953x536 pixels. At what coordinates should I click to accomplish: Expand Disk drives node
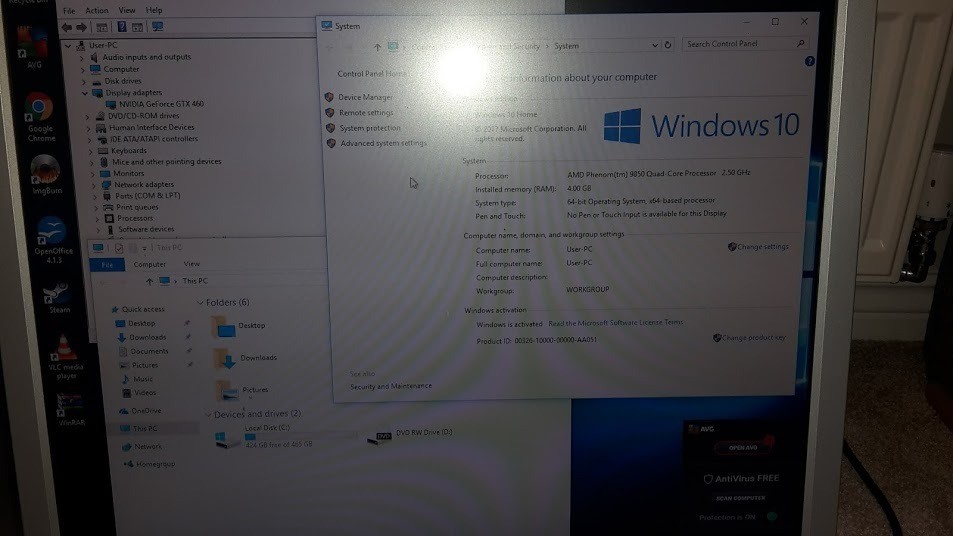(84, 81)
